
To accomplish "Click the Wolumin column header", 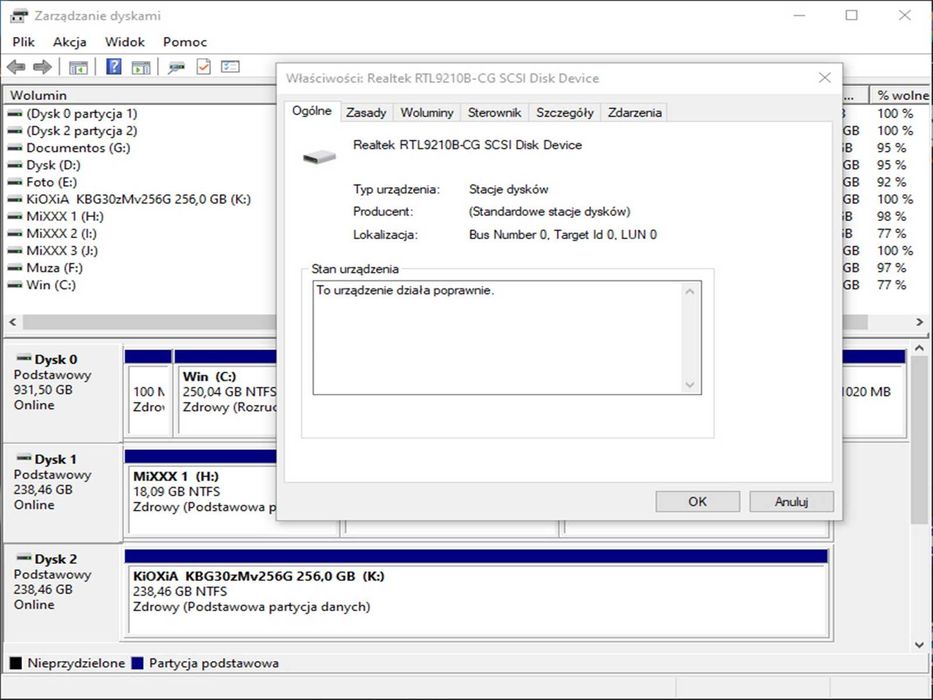I will point(140,95).
